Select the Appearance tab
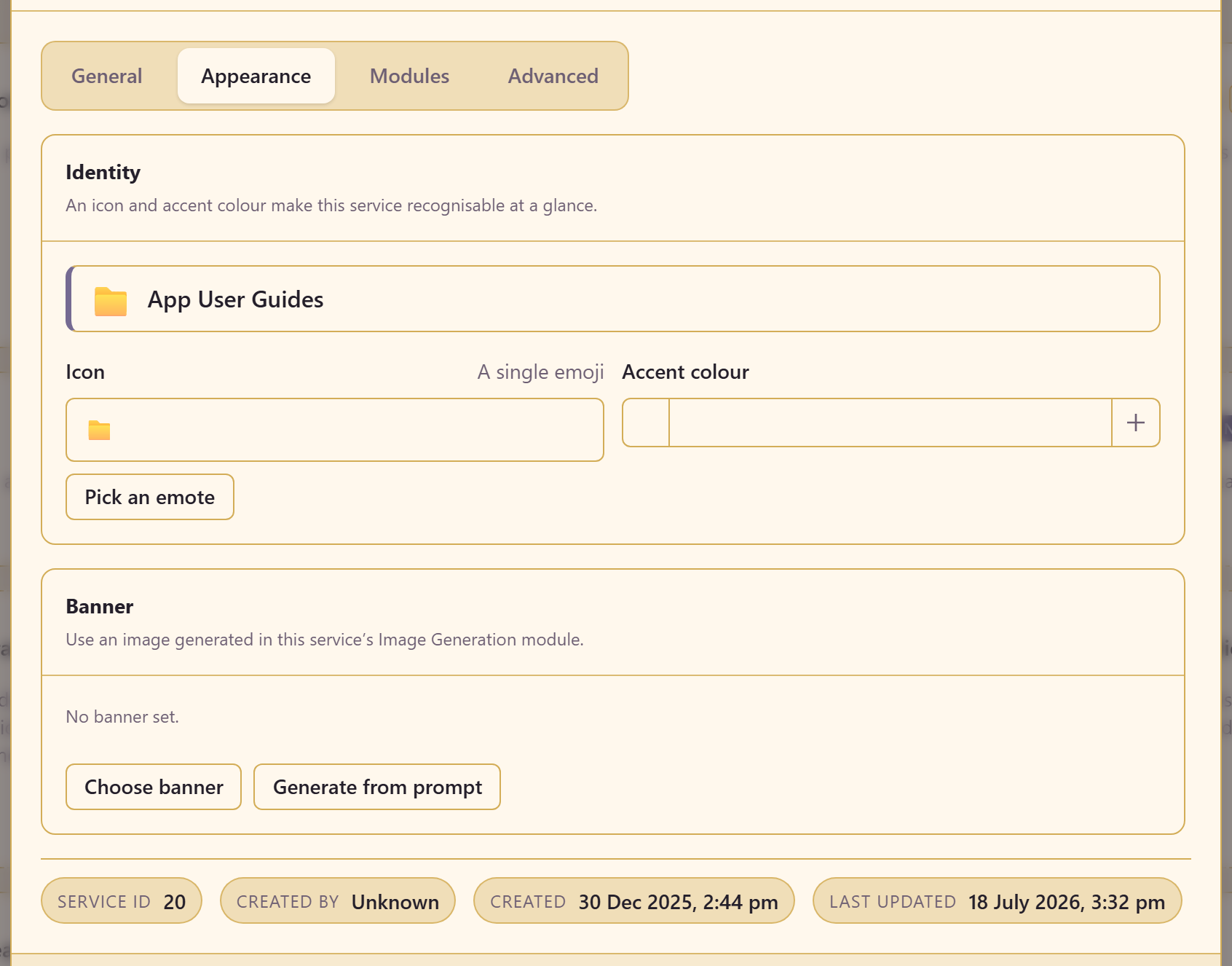 256,76
